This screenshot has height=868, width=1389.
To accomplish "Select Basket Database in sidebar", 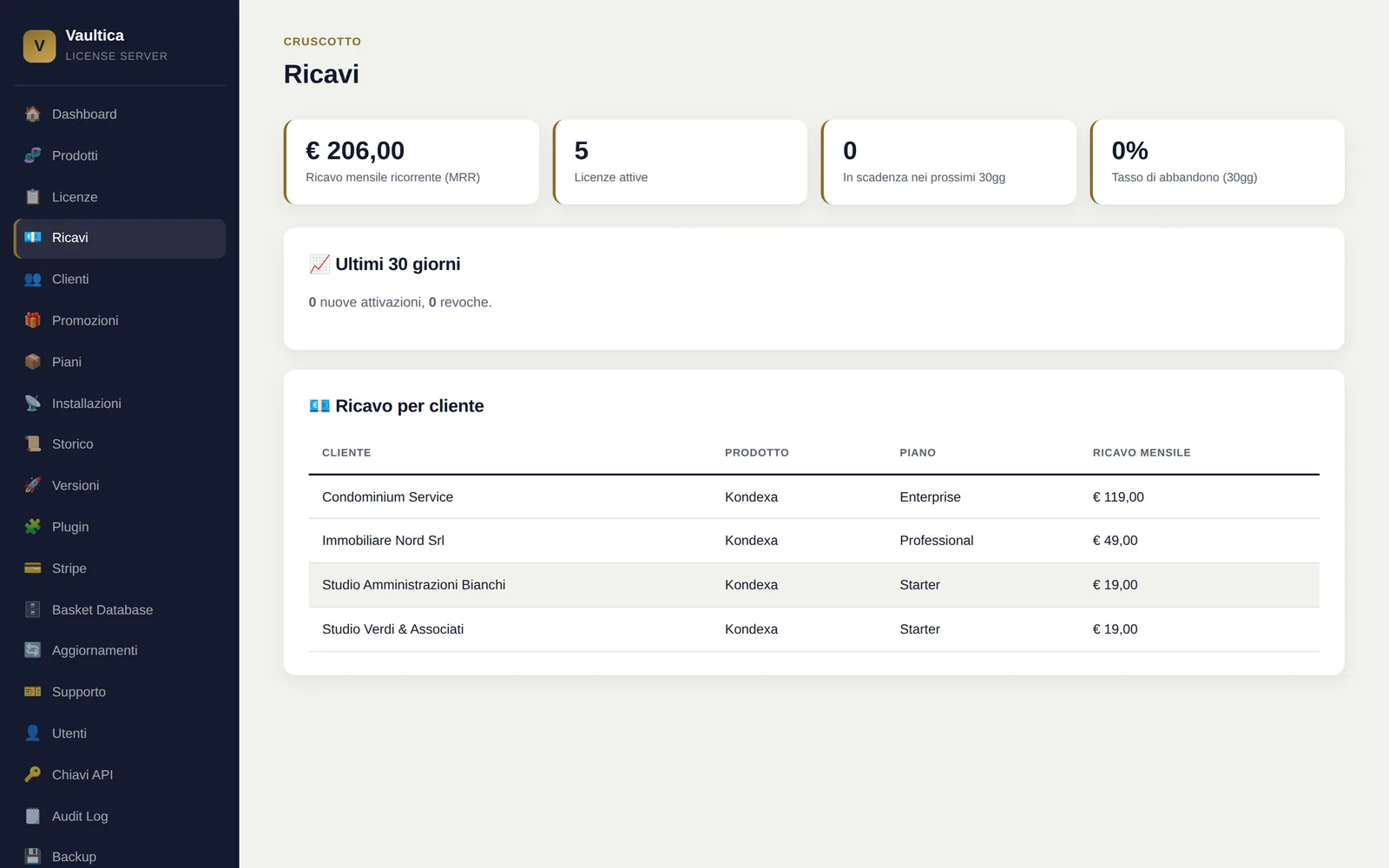I will click(120, 609).
